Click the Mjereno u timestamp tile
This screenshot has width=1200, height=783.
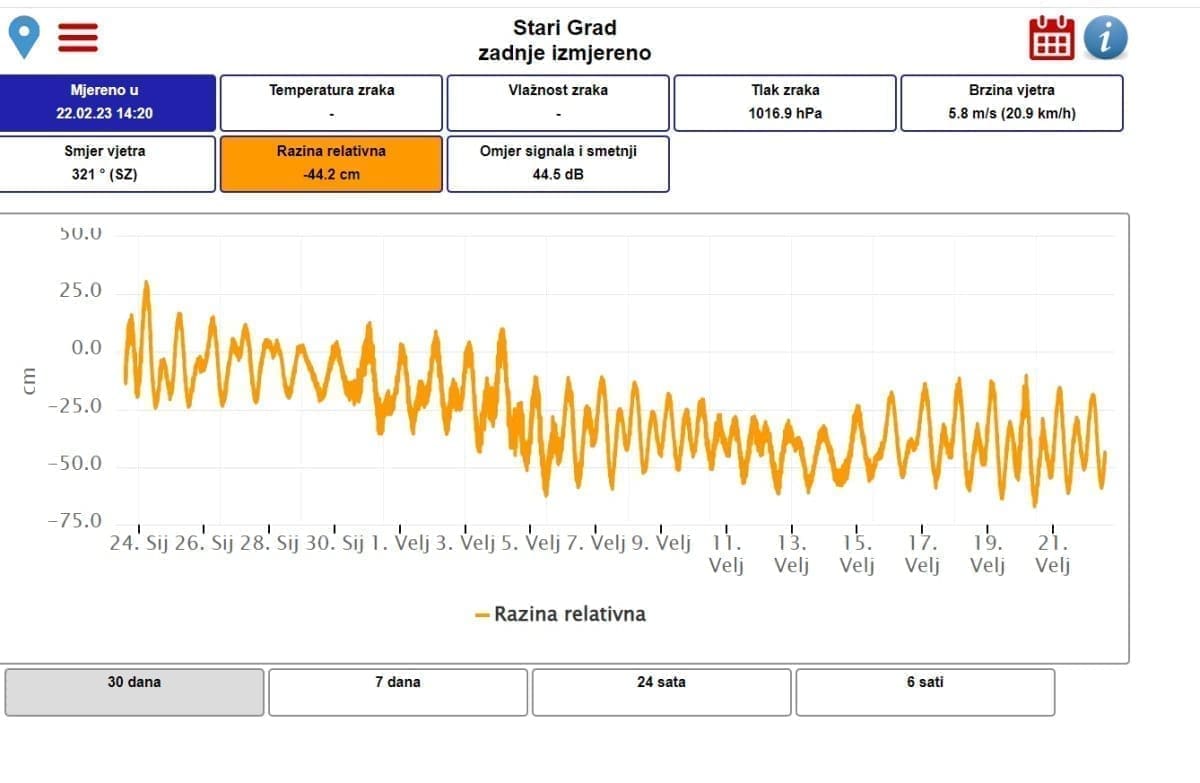coord(106,102)
